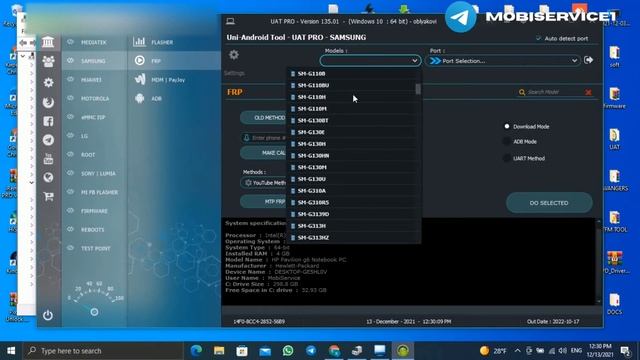Clear model search with red X
The height and width of the screenshot is (360, 640).
pos(588,92)
